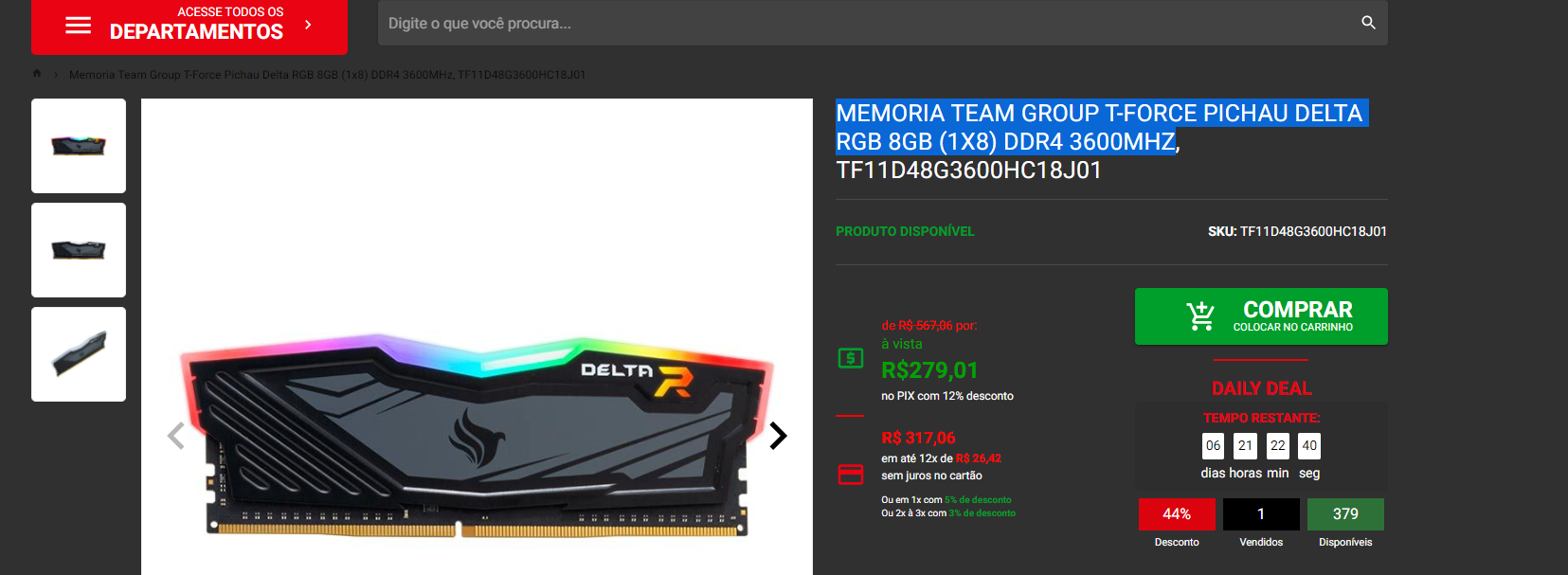Click the 44% Desconto red badge
This screenshot has height=575, width=1568.
click(1177, 514)
